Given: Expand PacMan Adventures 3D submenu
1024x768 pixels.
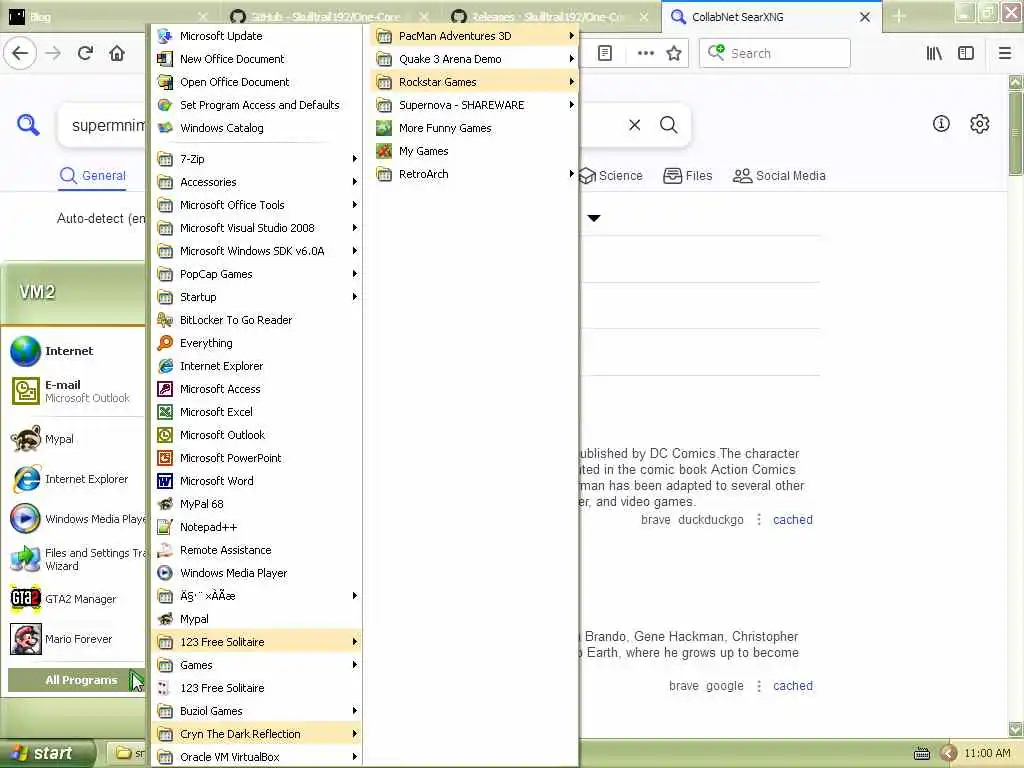Looking at the screenshot, I should (475, 36).
